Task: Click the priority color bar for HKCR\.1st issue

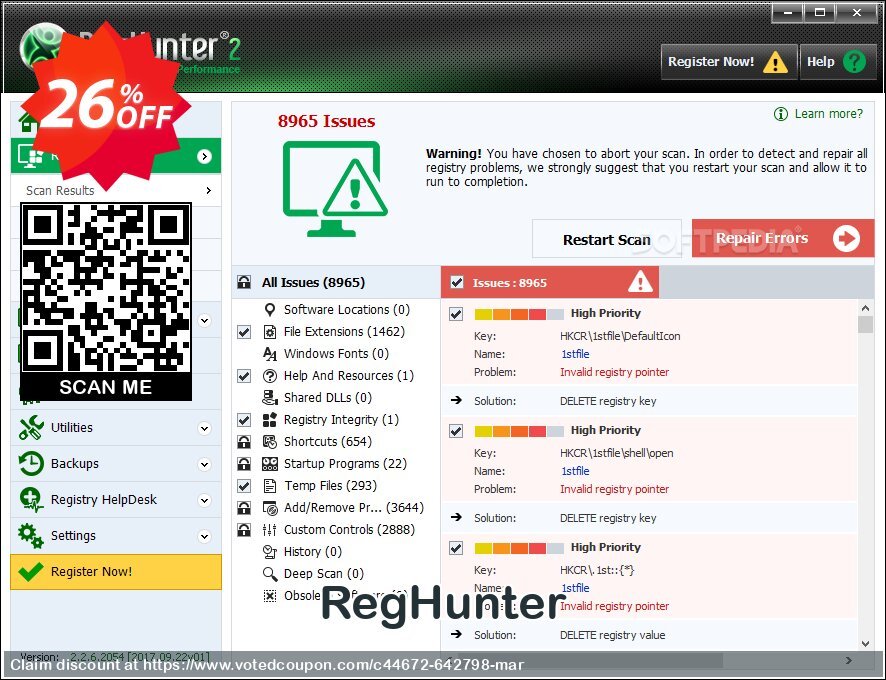Action: tap(519, 548)
